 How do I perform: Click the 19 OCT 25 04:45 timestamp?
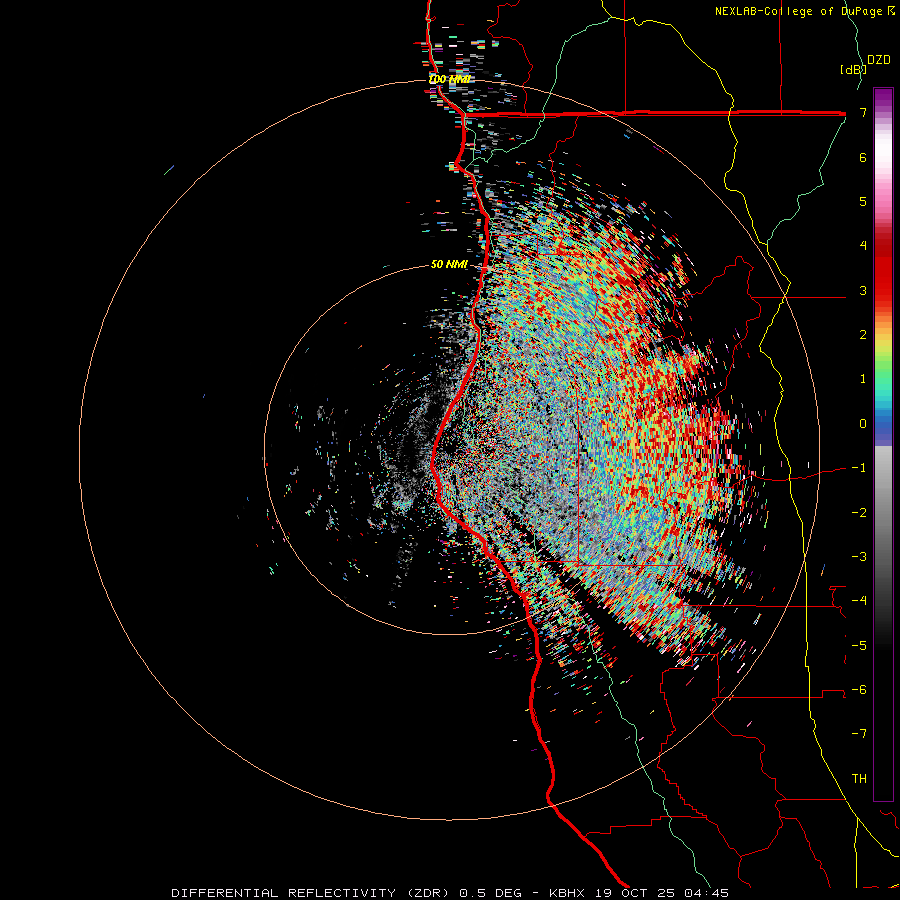pos(660,893)
